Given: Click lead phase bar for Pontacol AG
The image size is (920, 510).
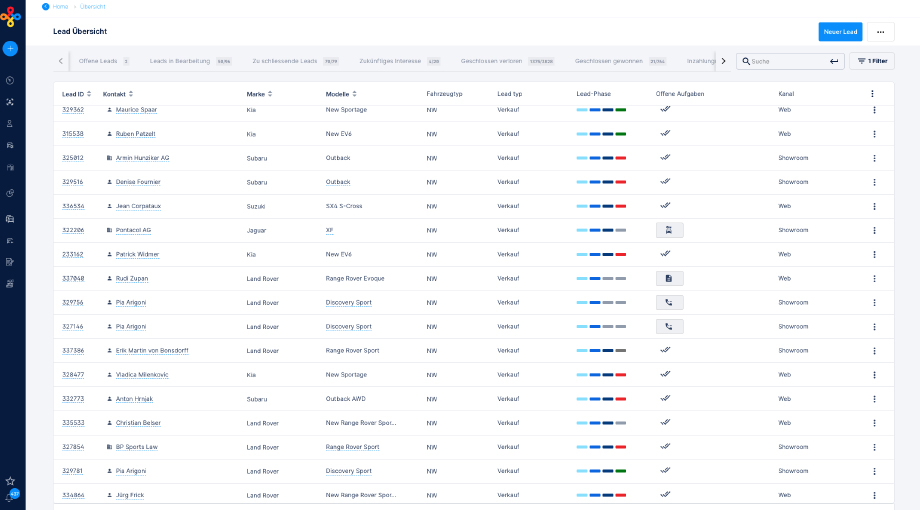Looking at the screenshot, I should 601,230.
